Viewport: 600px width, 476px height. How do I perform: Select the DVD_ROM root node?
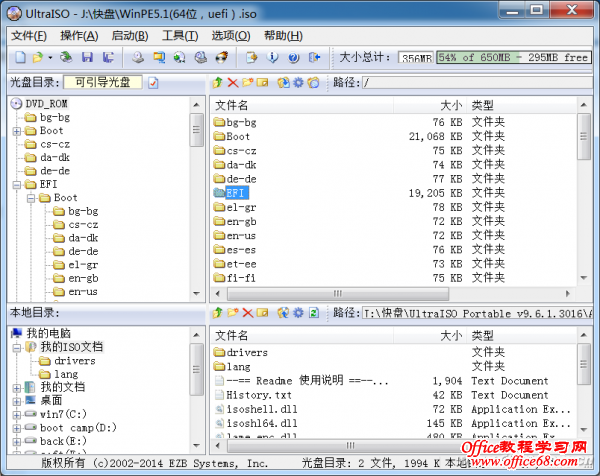click(x=47, y=104)
